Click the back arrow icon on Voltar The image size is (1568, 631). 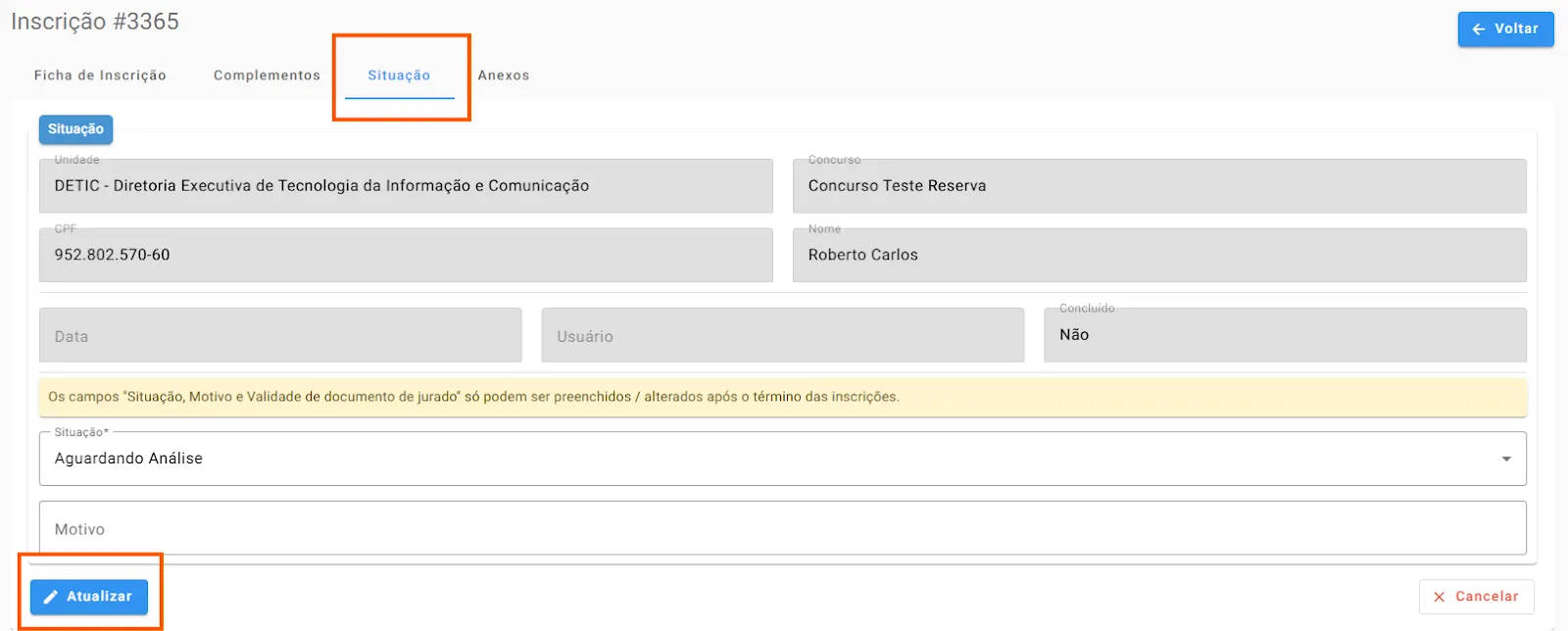click(x=1479, y=29)
